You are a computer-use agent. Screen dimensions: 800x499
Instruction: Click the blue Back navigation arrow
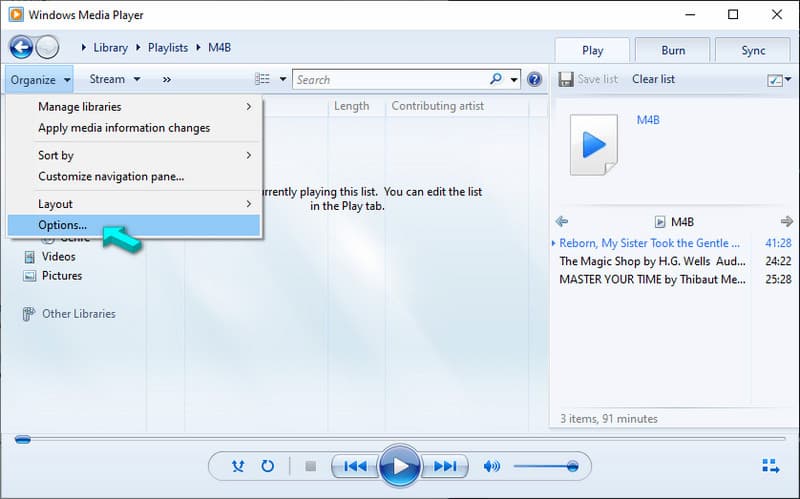coord(21,48)
